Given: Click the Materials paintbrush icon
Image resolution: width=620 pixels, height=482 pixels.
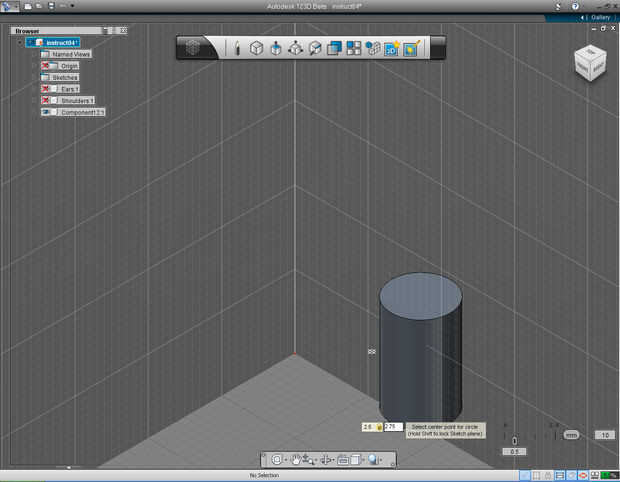Looking at the screenshot, I should pos(411,48).
